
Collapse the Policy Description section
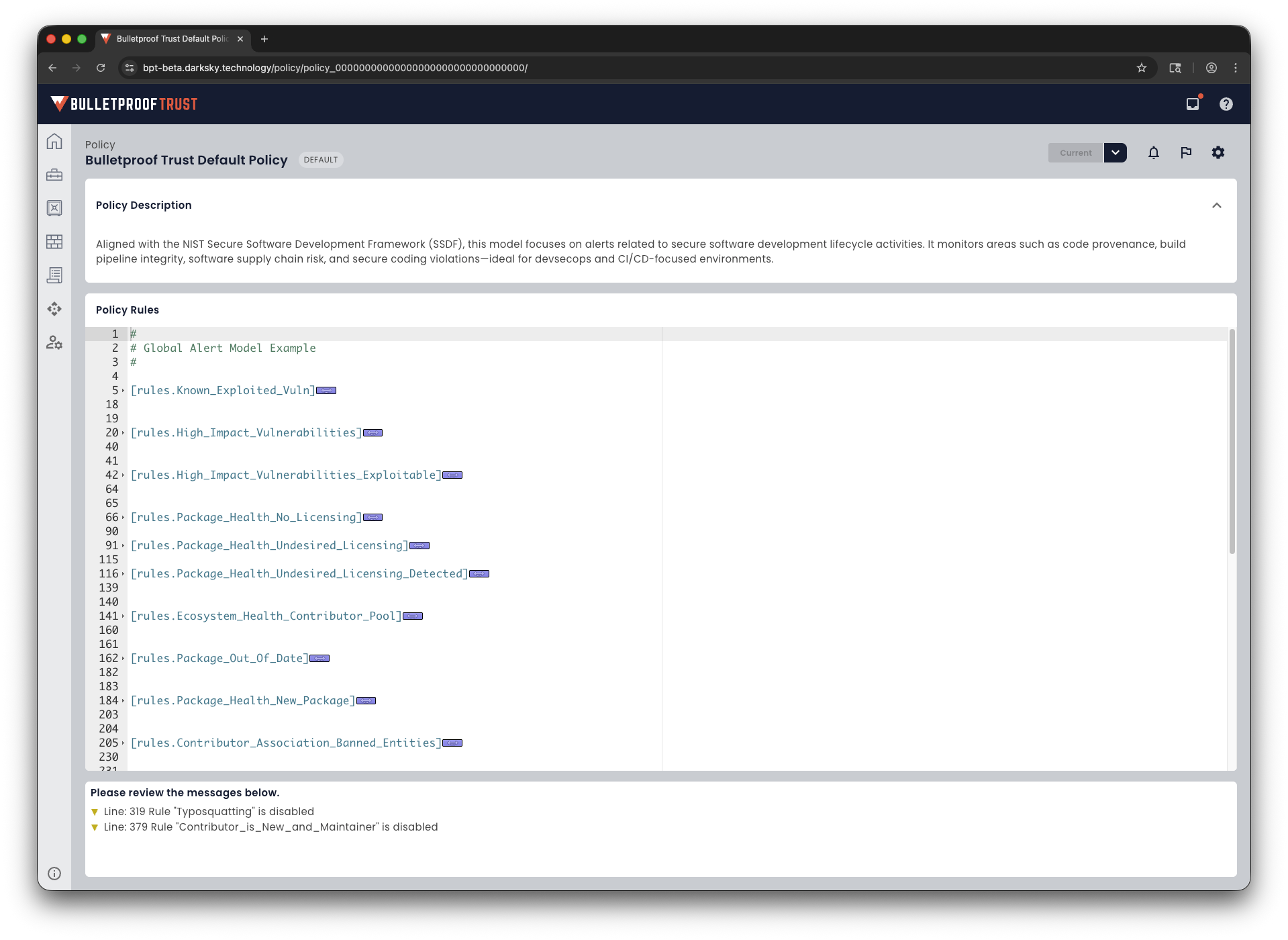[x=1217, y=205]
